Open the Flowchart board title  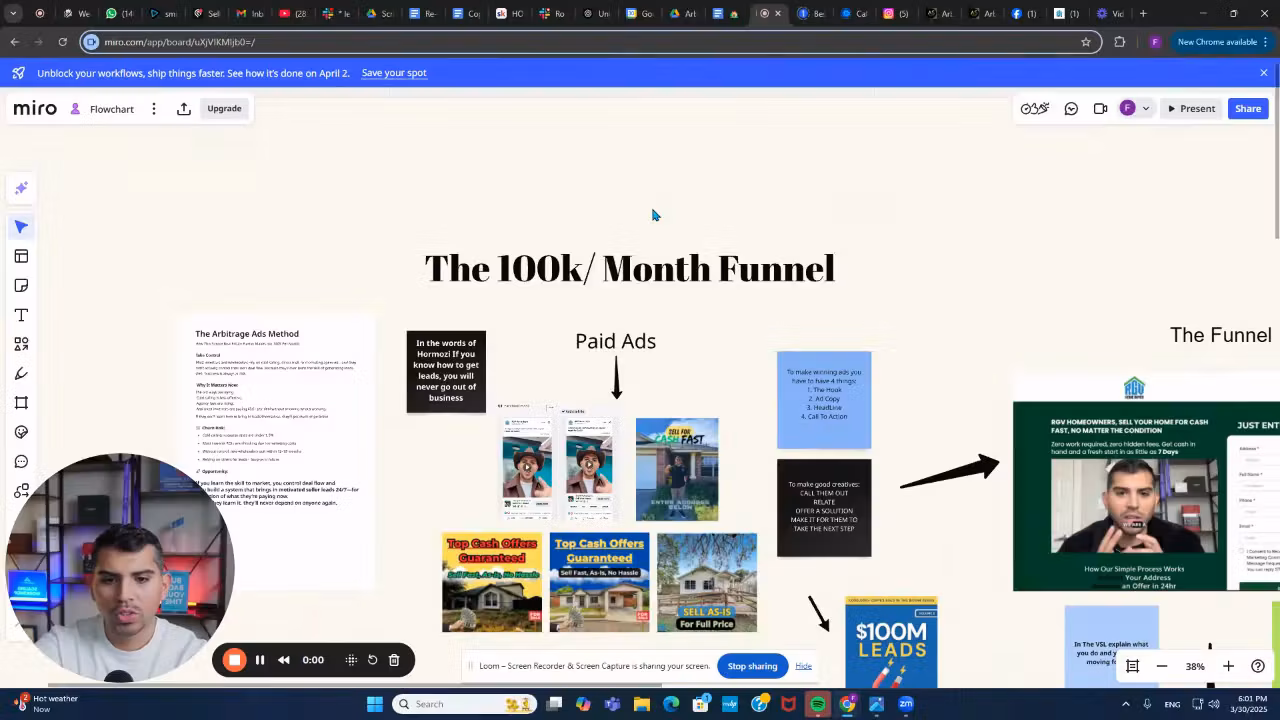click(112, 109)
